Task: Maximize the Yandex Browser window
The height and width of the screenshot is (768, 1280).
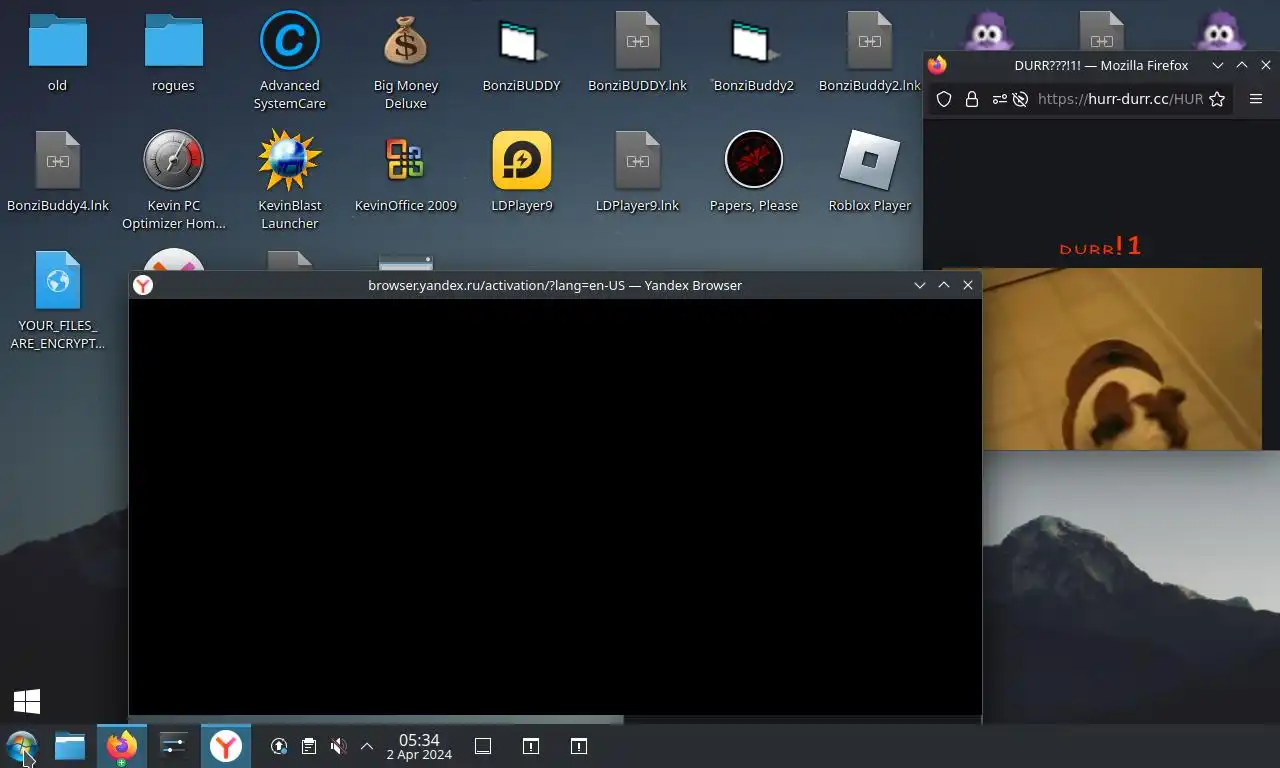Action: point(944,285)
